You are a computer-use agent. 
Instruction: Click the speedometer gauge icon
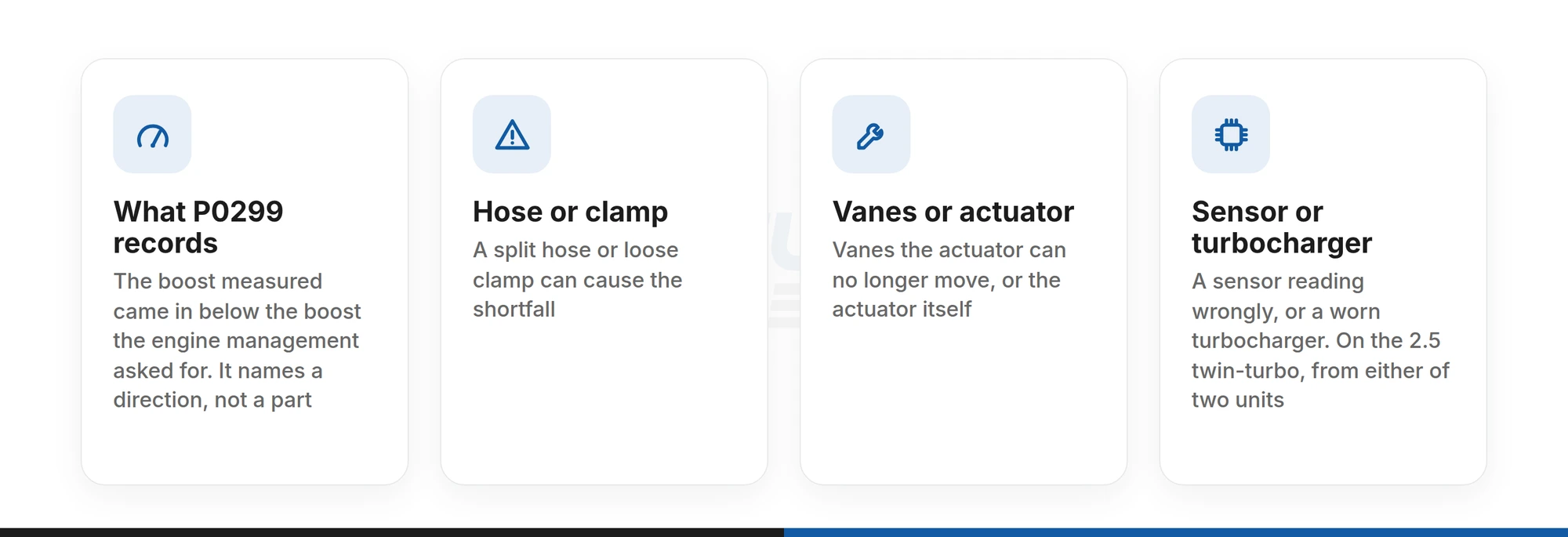point(152,135)
